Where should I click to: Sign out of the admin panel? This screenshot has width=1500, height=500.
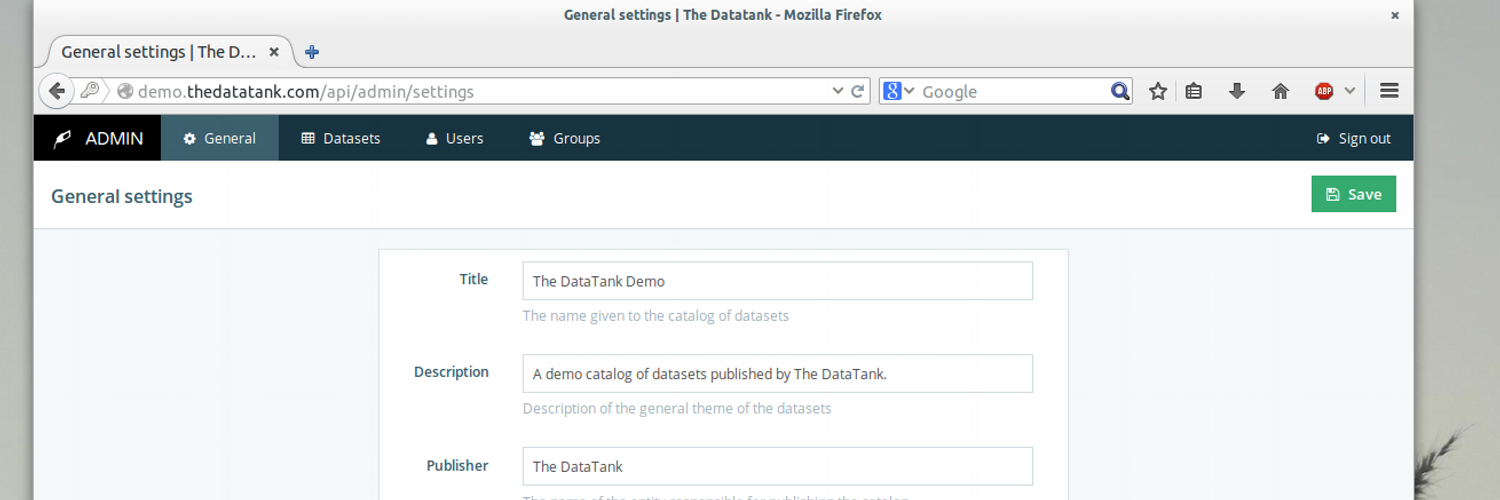pyautogui.click(x=1354, y=138)
